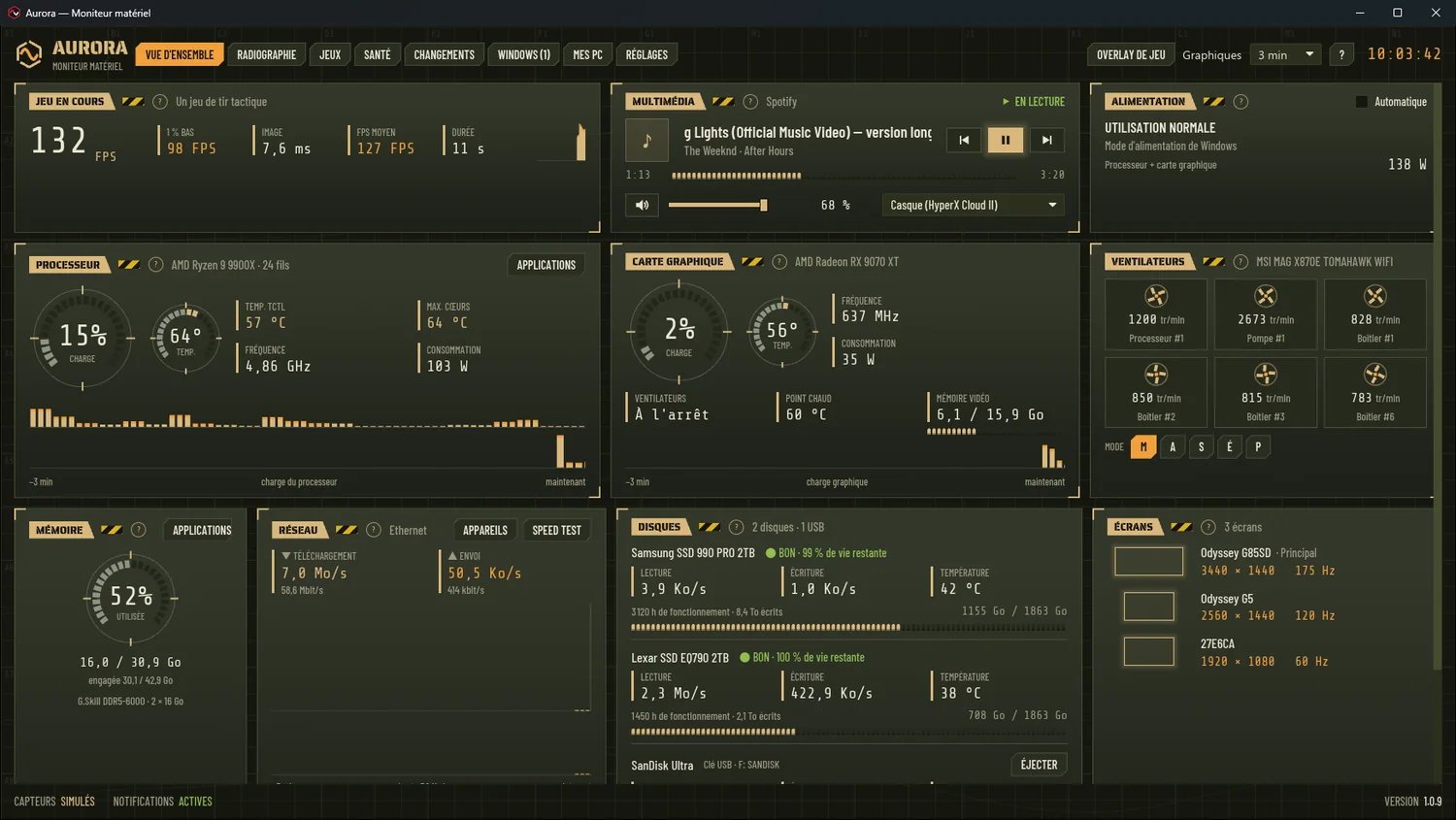Switch fan mode to S

click(x=1201, y=447)
